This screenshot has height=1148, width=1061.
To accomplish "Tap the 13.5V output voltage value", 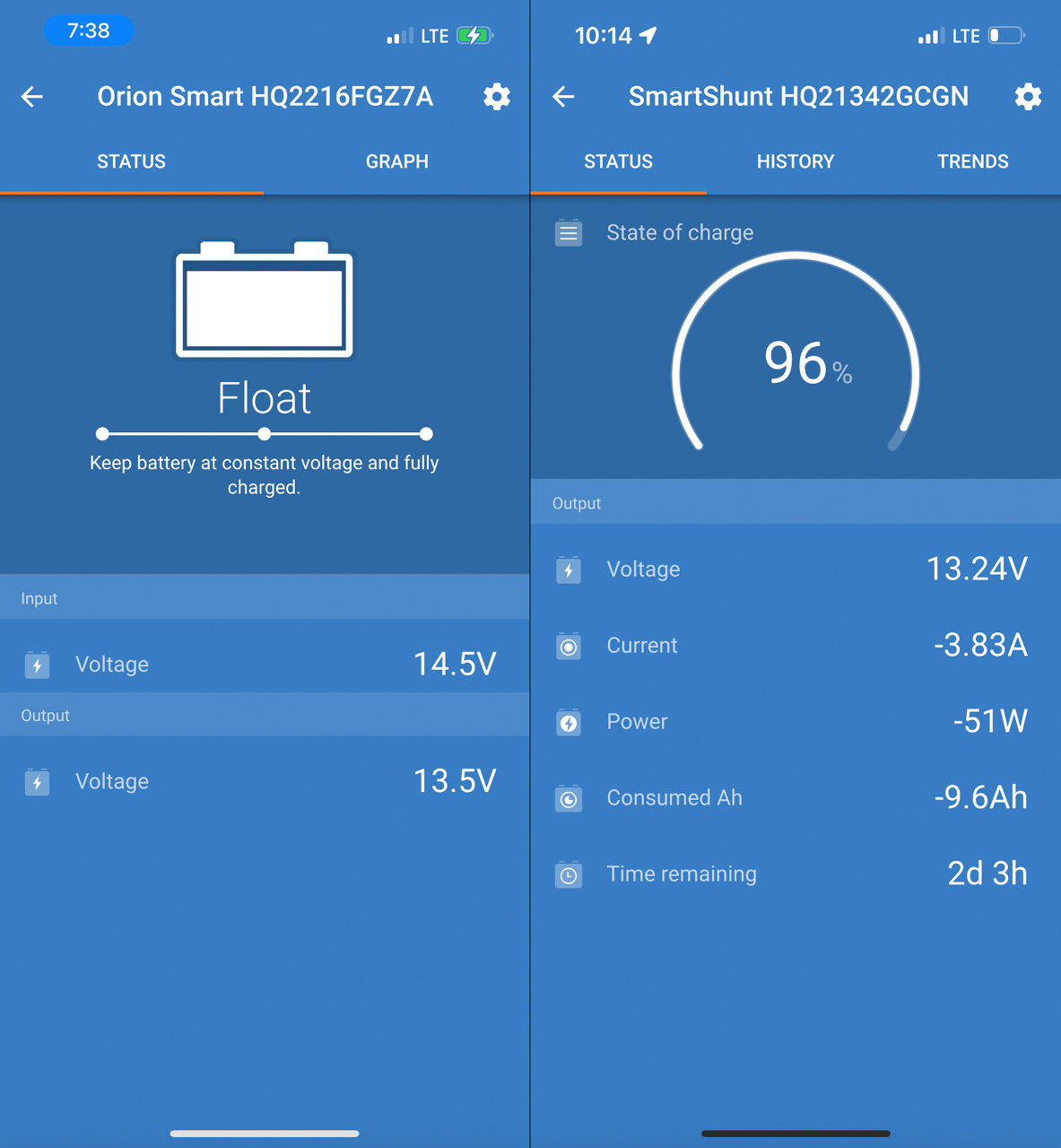I will pyautogui.click(x=455, y=781).
